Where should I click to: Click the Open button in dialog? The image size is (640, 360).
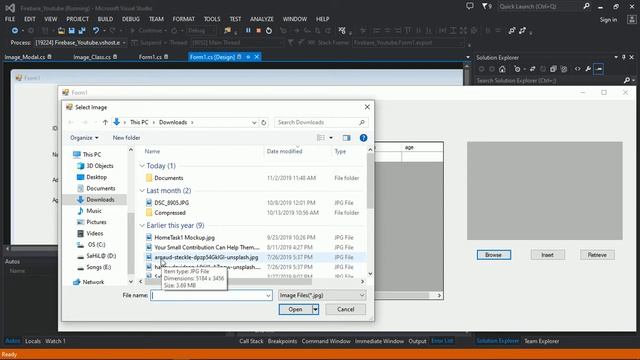pos(296,309)
